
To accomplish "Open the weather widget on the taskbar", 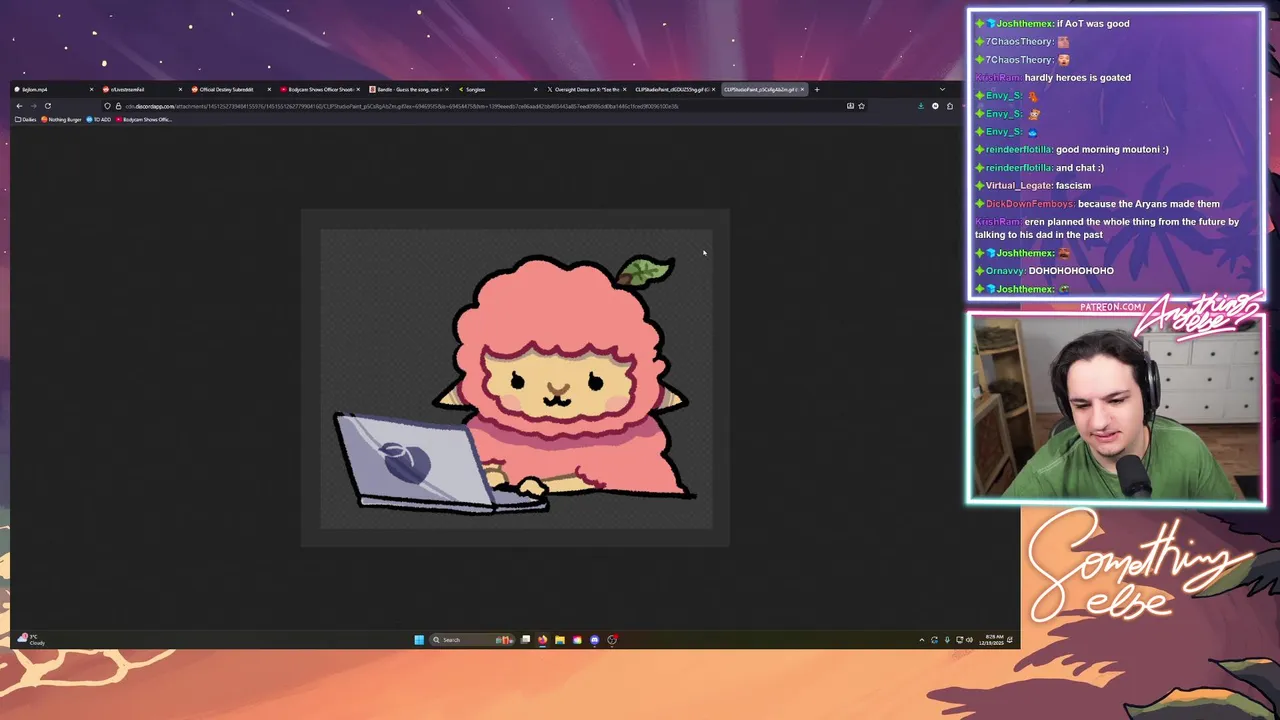I will (30, 640).
